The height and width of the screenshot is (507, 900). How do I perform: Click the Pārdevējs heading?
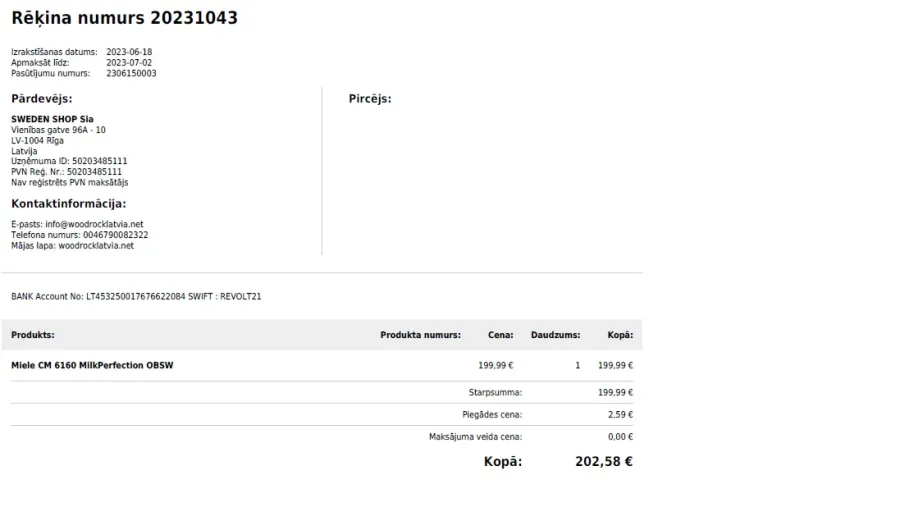[42, 99]
